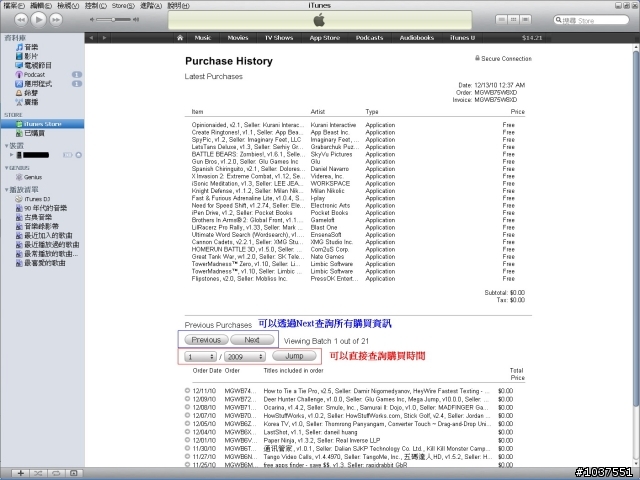Screen dimensions: 640x480
Task: Open the 說明 (Help) menu
Action: point(178,6)
